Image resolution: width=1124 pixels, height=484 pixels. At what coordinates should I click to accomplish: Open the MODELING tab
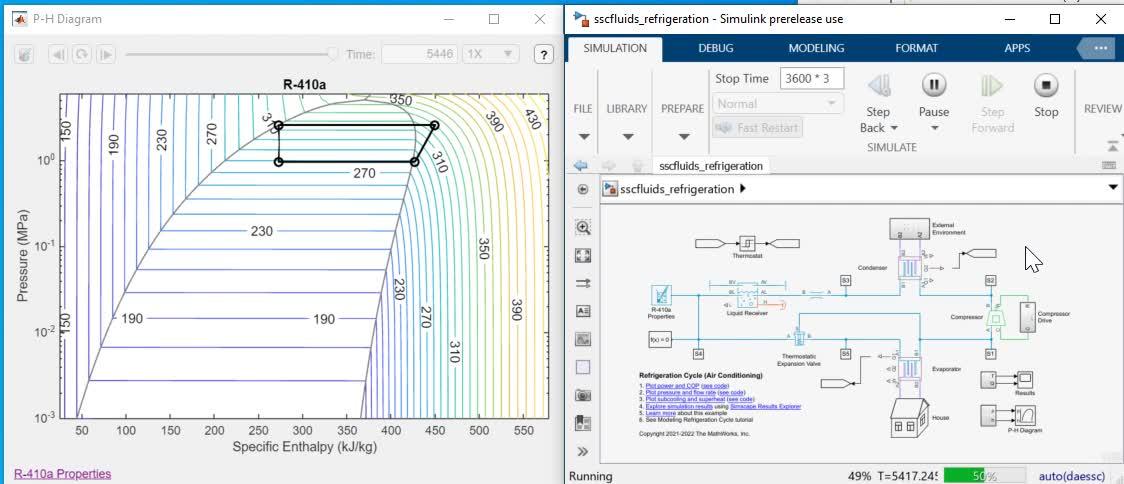click(816, 48)
